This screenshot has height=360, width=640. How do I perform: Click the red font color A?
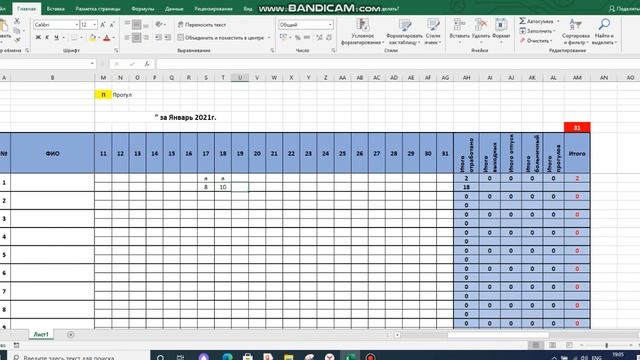tap(107, 38)
